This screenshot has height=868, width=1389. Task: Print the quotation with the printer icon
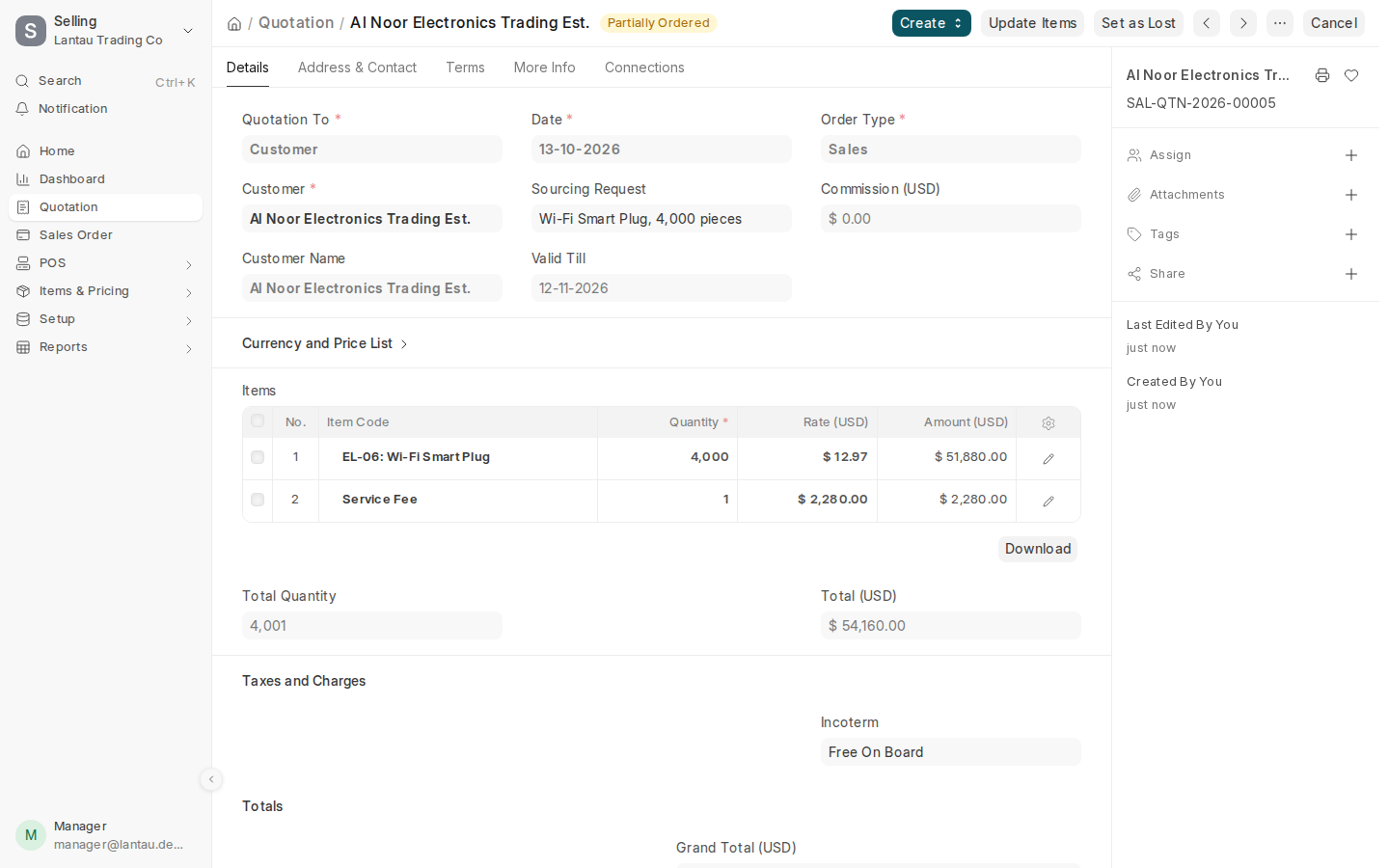click(x=1322, y=75)
